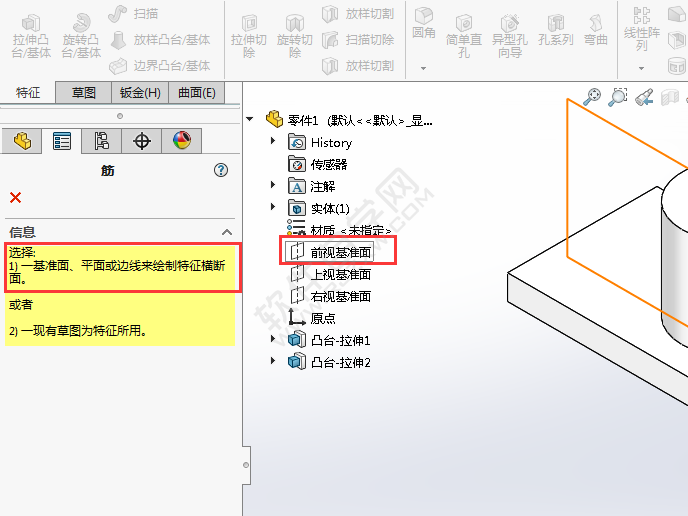
Task: Click the Previous View icon
Action: coord(644,97)
